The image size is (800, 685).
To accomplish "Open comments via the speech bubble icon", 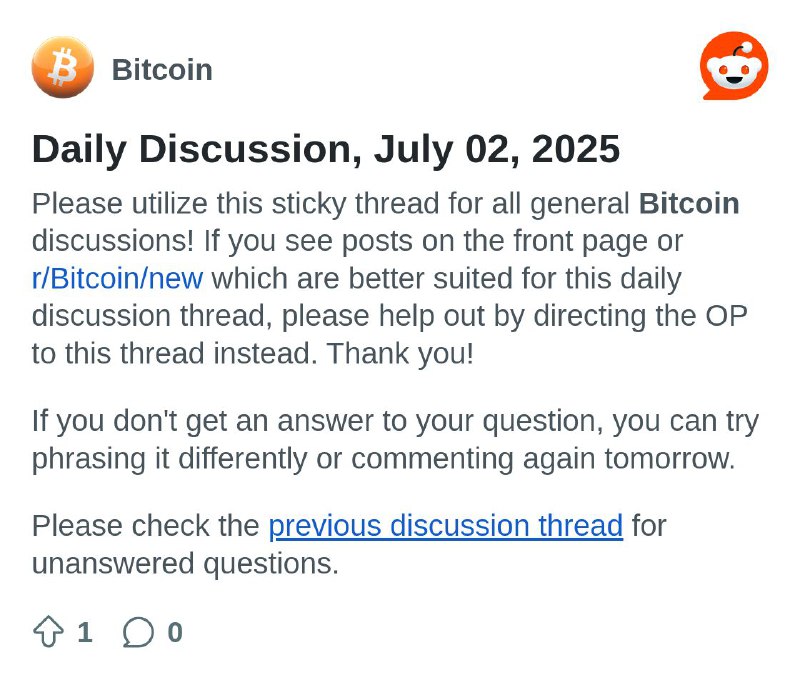I will pyautogui.click(x=138, y=632).
